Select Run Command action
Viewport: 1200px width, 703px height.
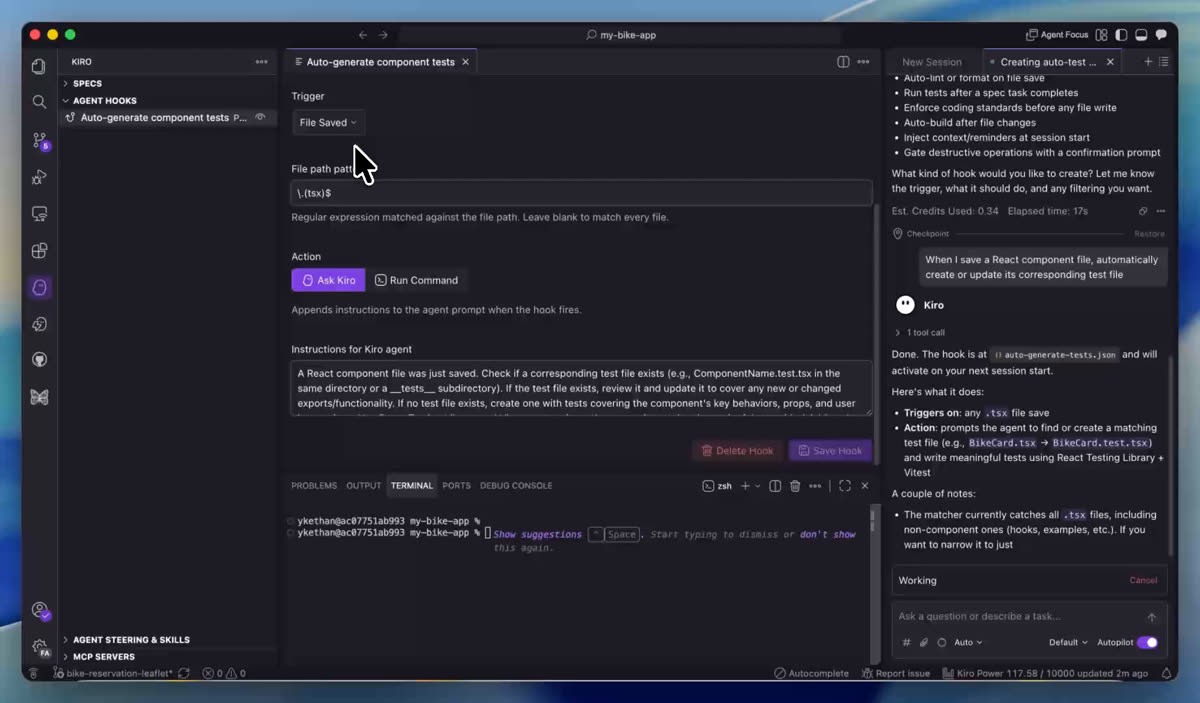[x=416, y=281]
